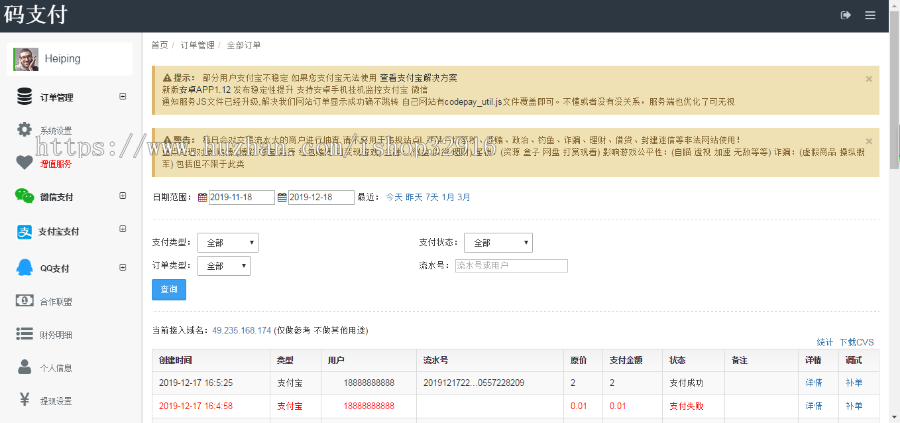Open 支付状态 dropdown
This screenshot has width=900, height=423.
pos(498,243)
